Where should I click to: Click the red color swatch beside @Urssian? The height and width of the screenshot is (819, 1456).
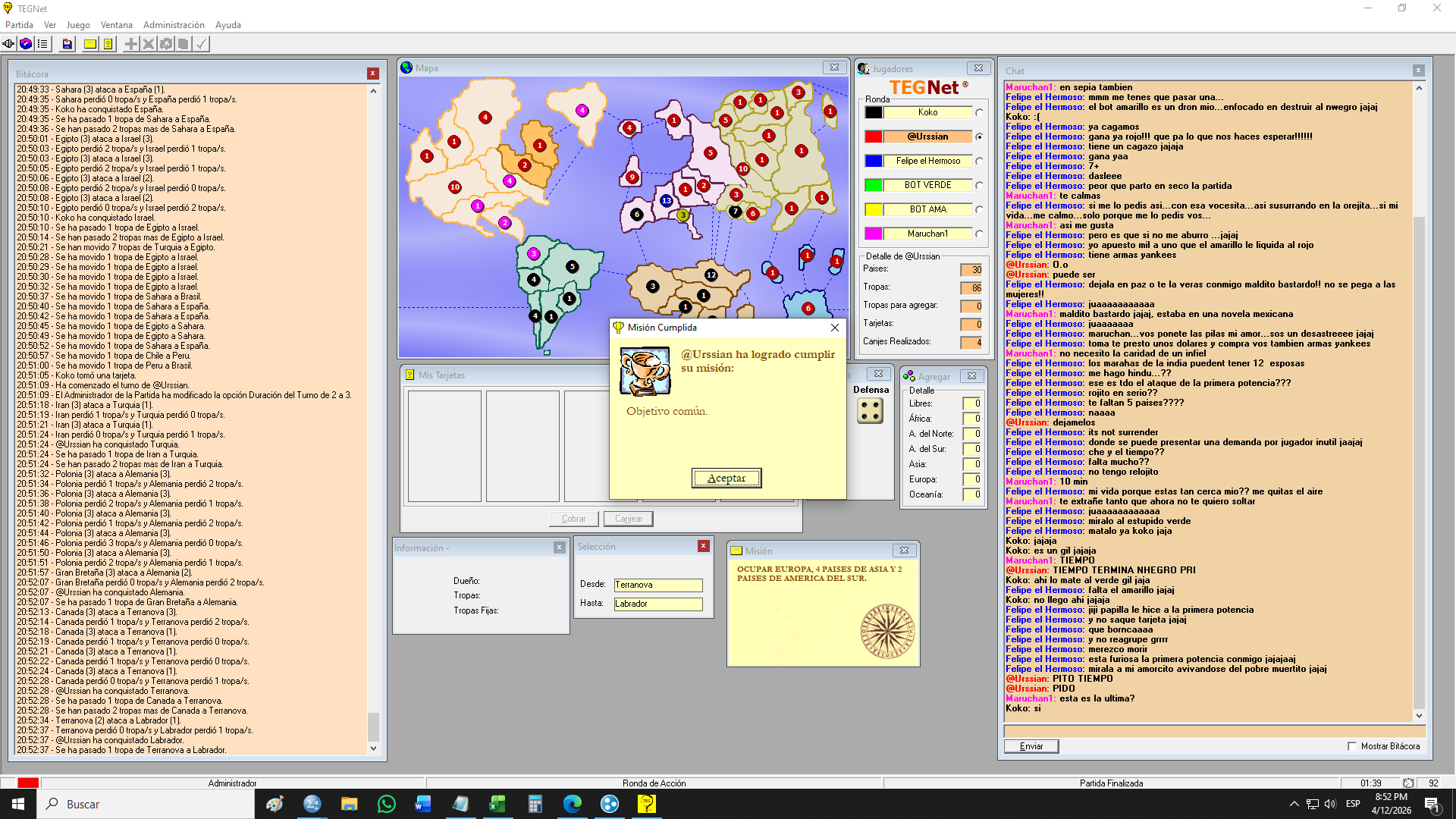click(874, 136)
